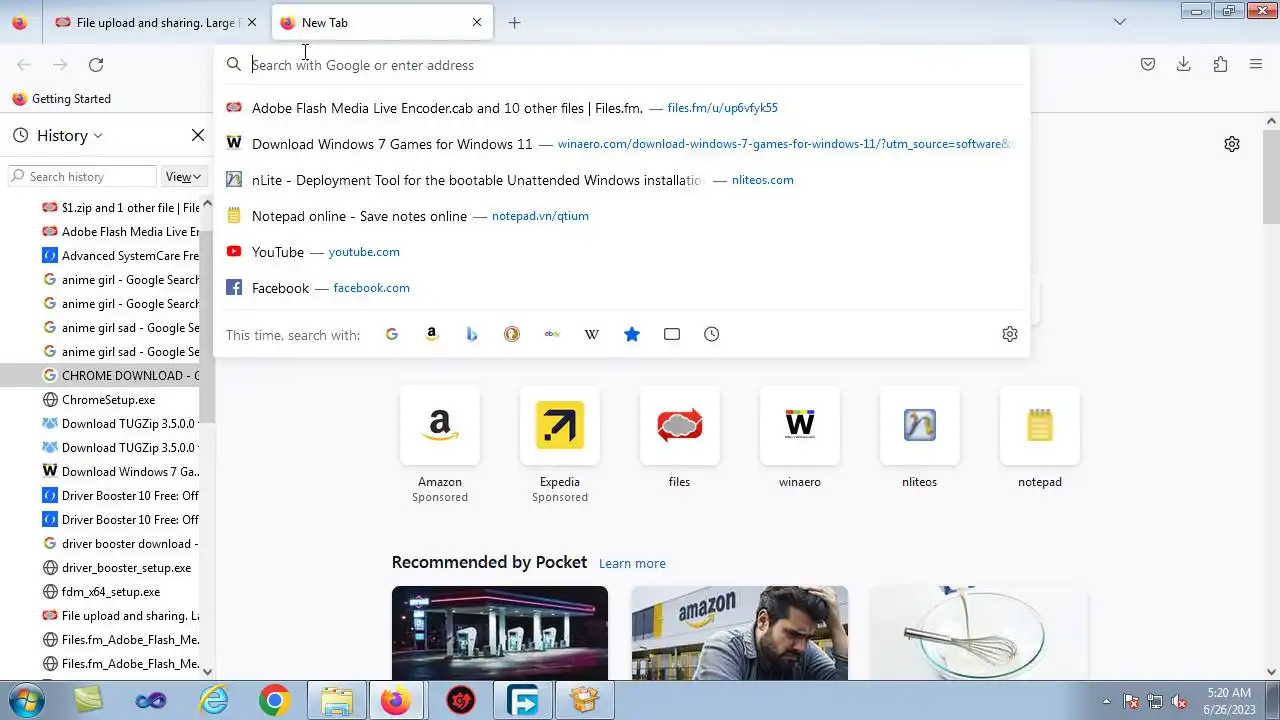Open the Amazon worker Pocket story thumbnail
1280x720 pixels.
740,633
